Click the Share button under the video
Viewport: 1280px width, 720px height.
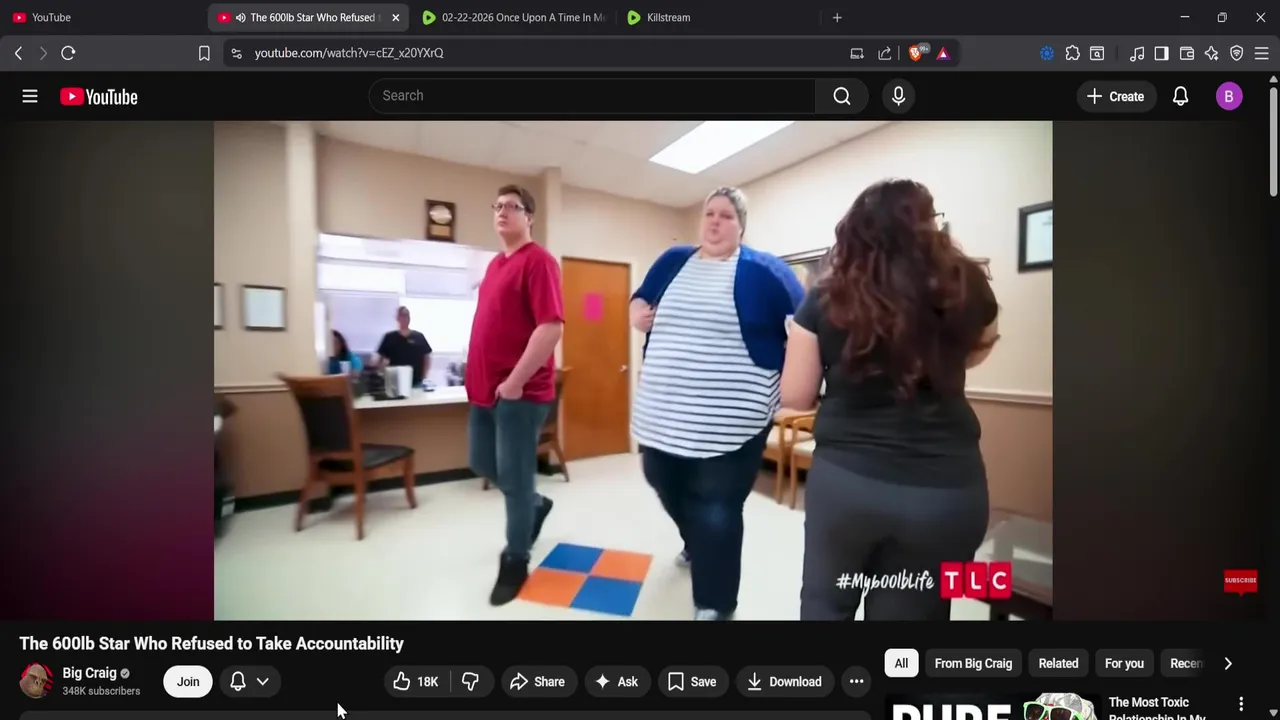coord(537,682)
